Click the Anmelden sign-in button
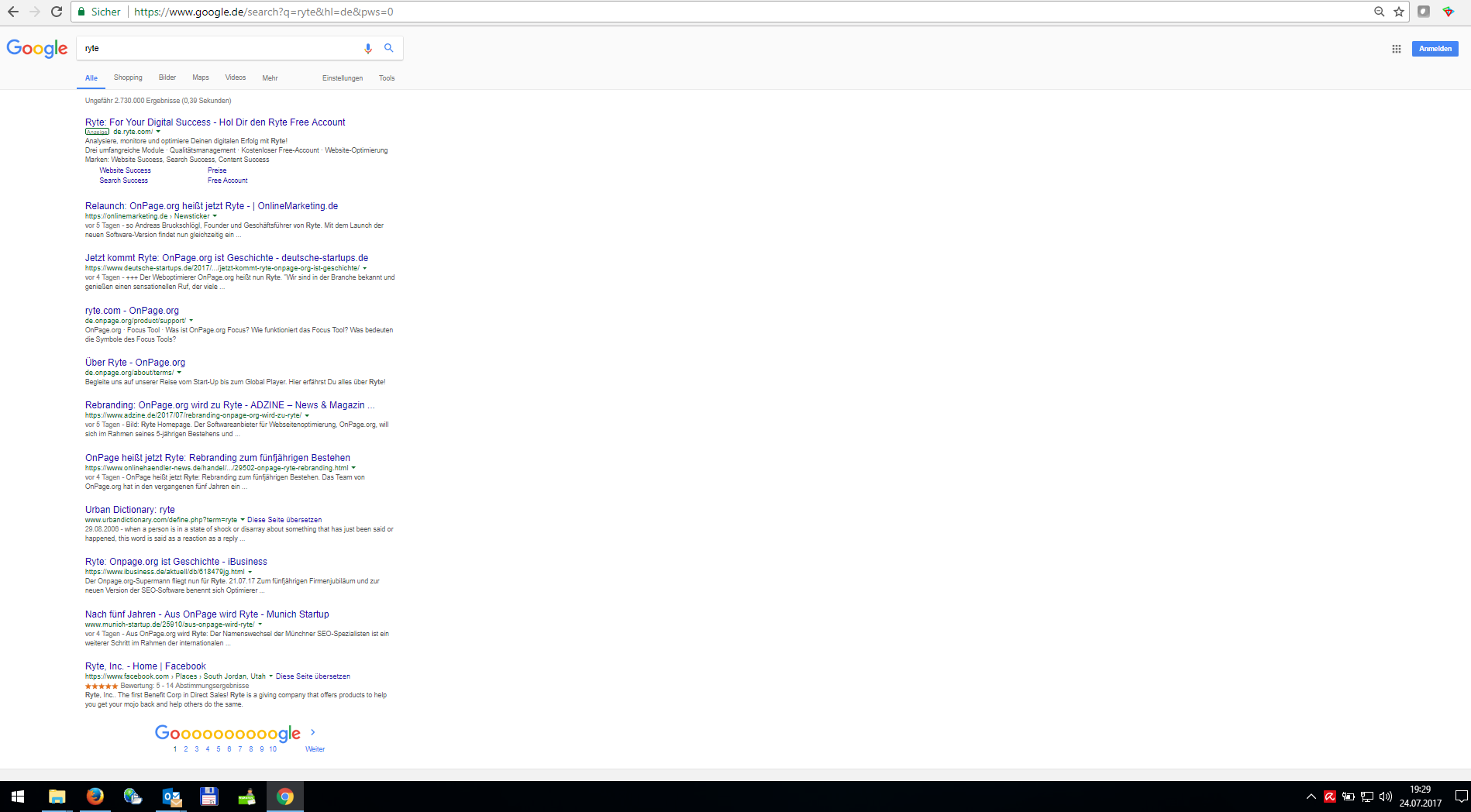 point(1435,49)
